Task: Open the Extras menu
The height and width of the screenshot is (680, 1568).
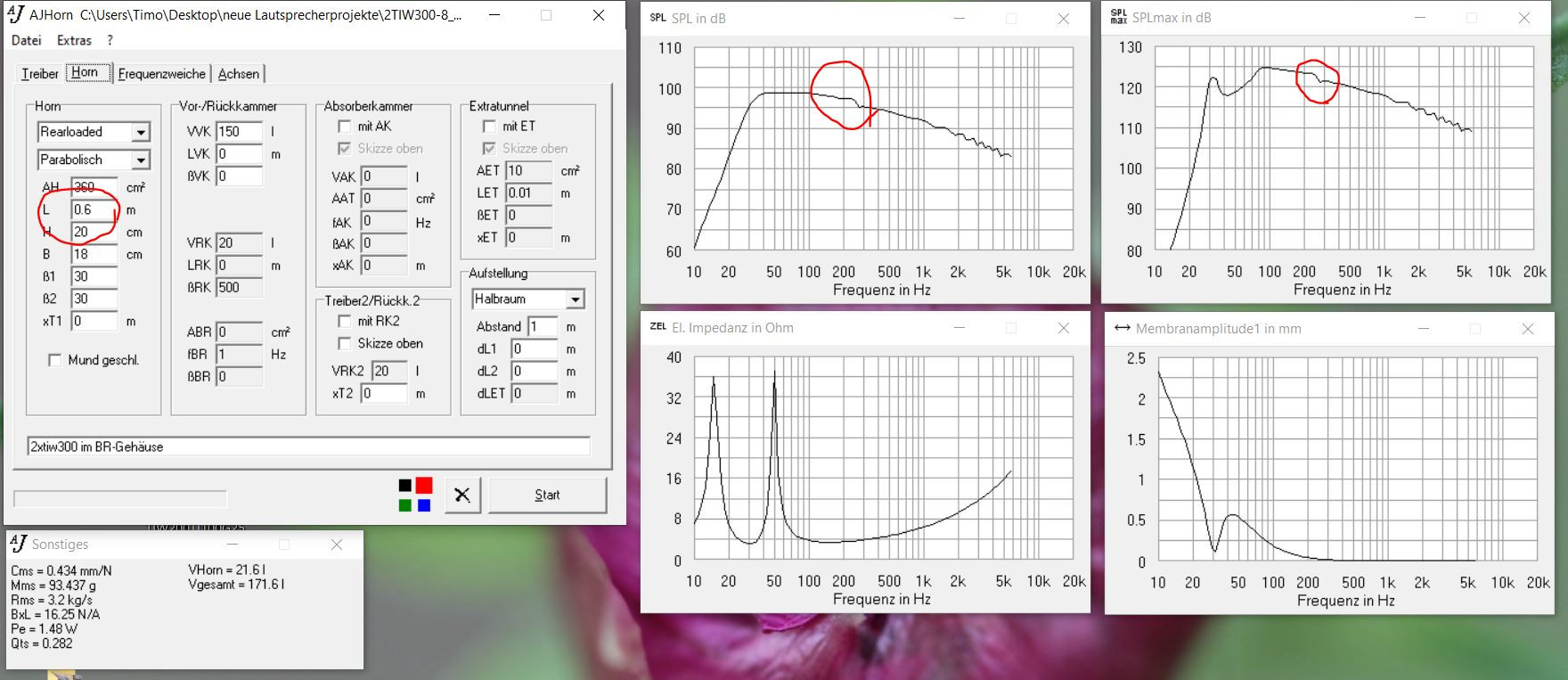Action: [x=74, y=40]
